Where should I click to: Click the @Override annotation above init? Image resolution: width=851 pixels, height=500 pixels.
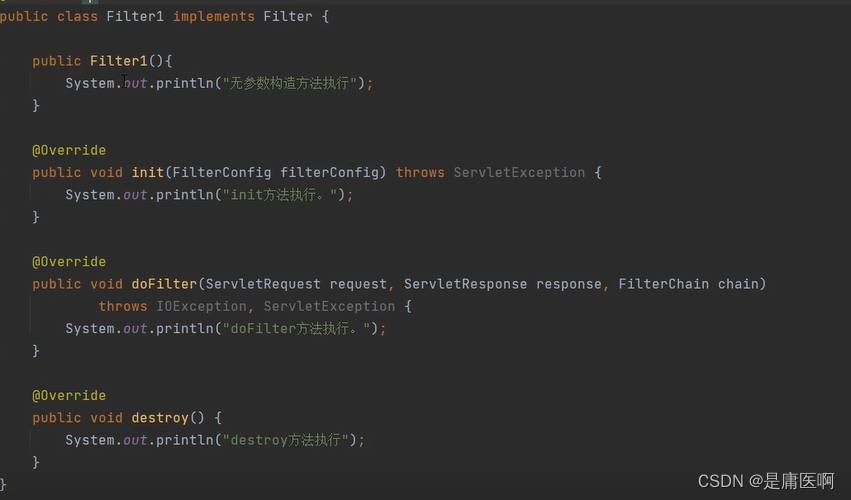69,150
